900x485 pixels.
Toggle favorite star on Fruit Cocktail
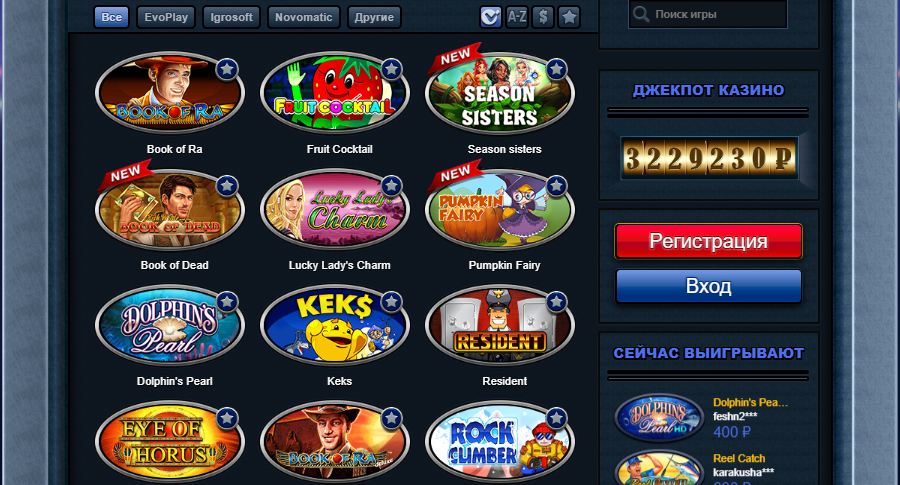391,69
